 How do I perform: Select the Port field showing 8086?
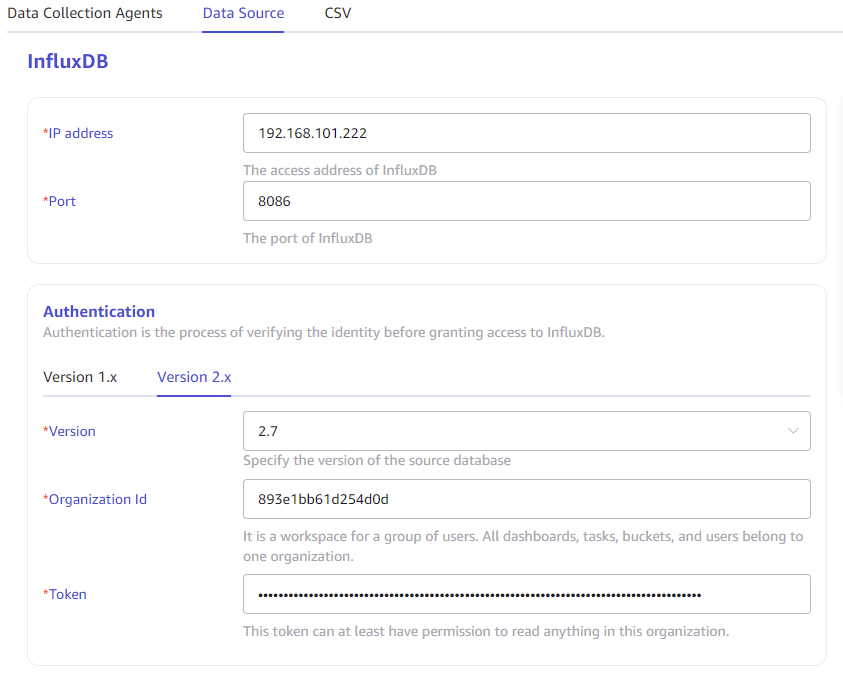pos(527,201)
